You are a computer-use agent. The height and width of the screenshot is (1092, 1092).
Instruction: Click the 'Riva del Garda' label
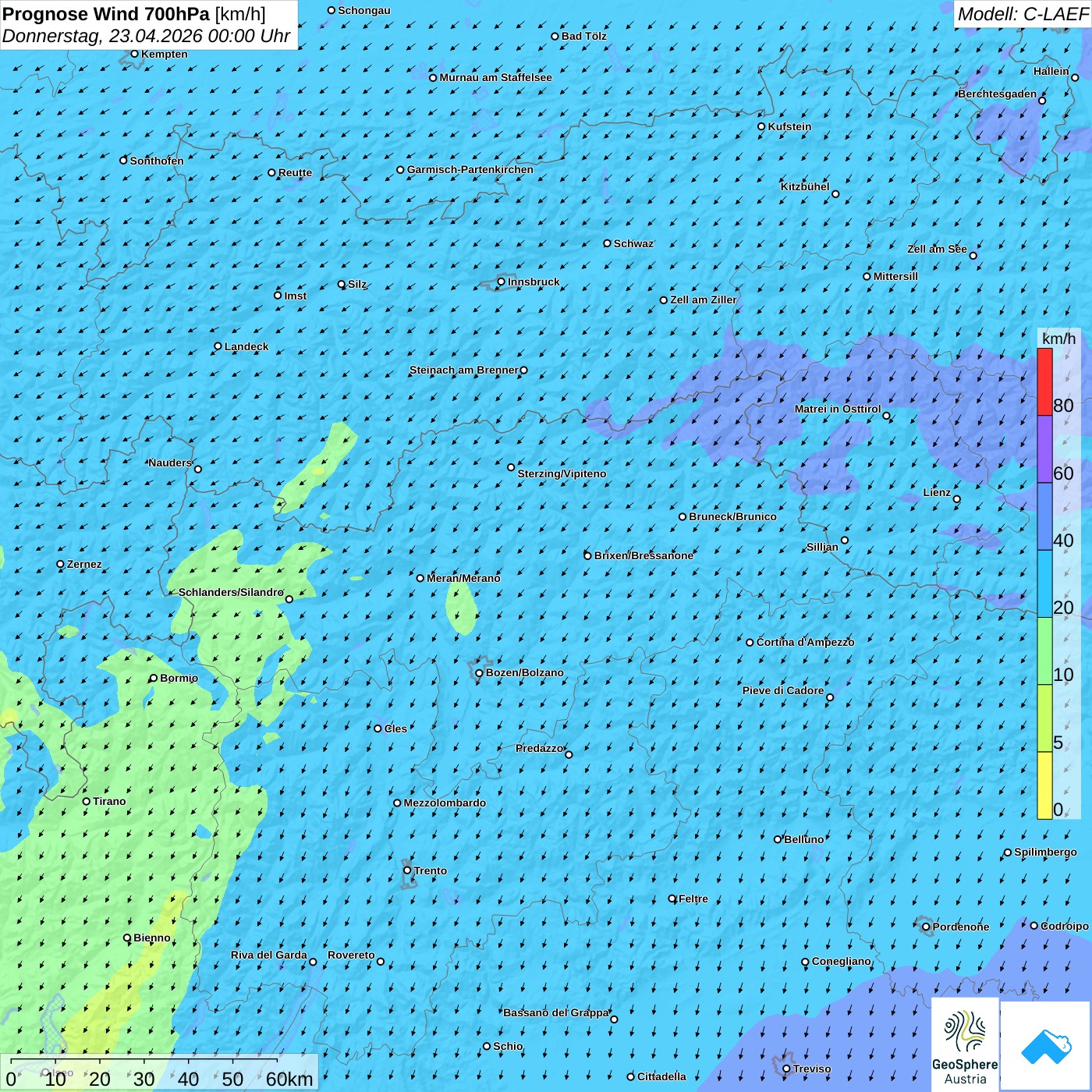[x=269, y=955]
